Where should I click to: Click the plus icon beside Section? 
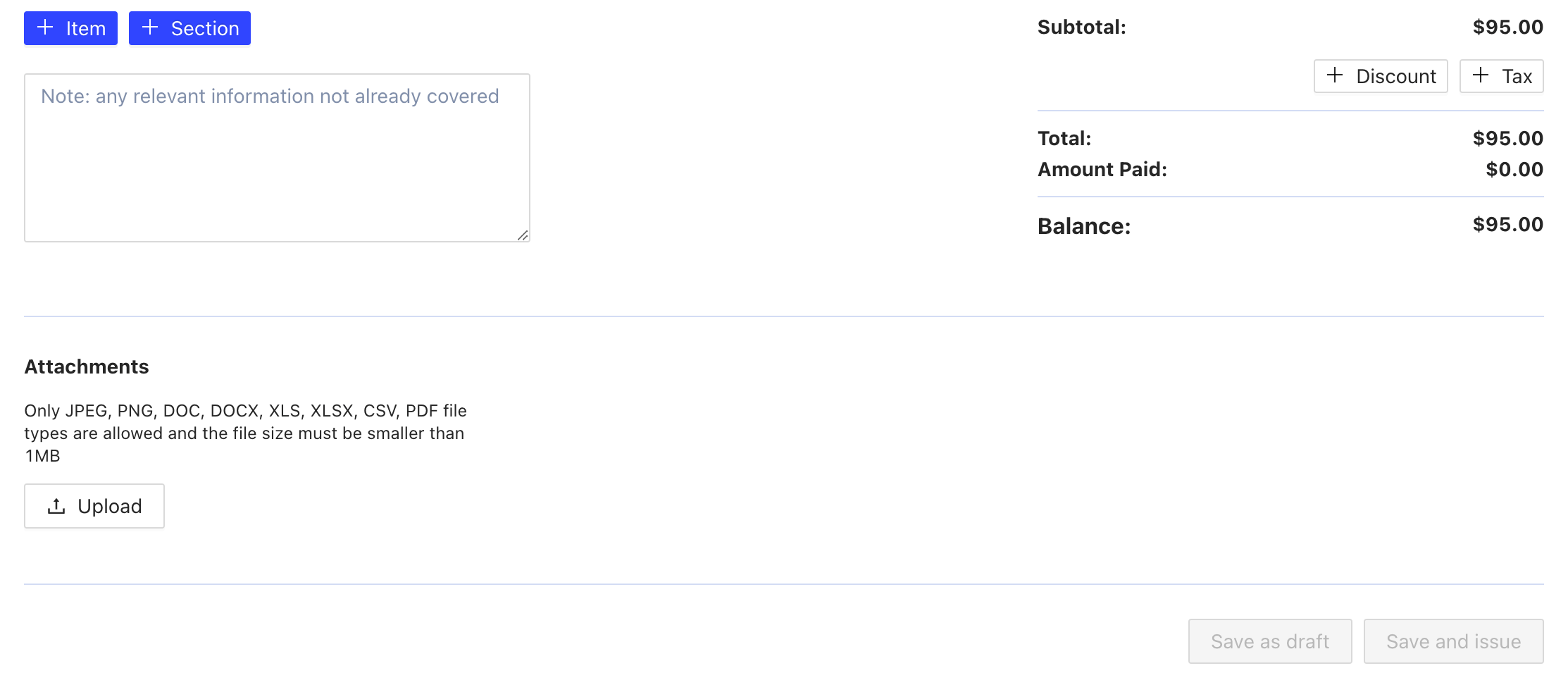pos(149,27)
